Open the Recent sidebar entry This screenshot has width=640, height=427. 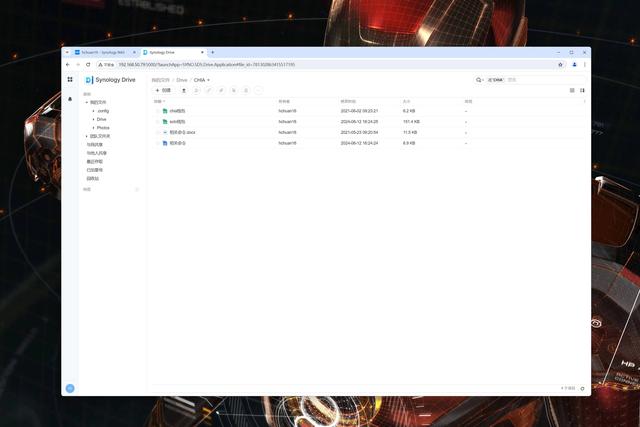[x=95, y=162]
